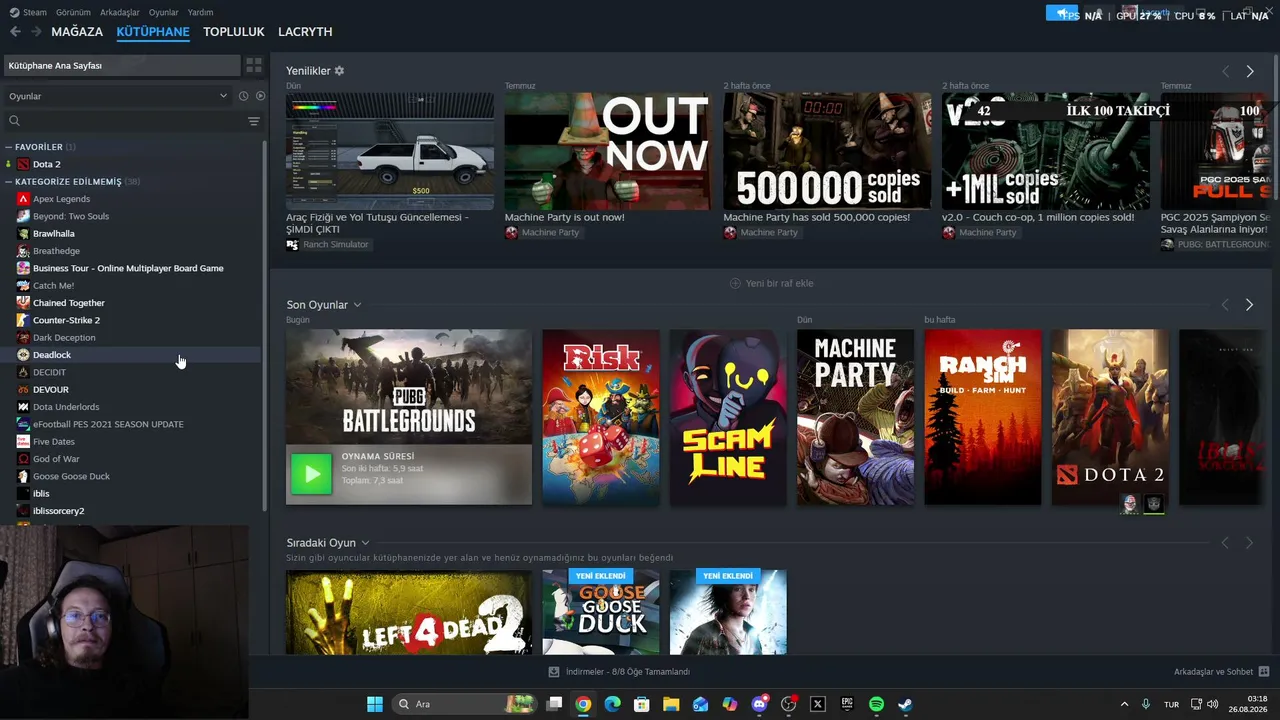
Task: Switch to the MAĞAZA tab
Action: [x=77, y=32]
